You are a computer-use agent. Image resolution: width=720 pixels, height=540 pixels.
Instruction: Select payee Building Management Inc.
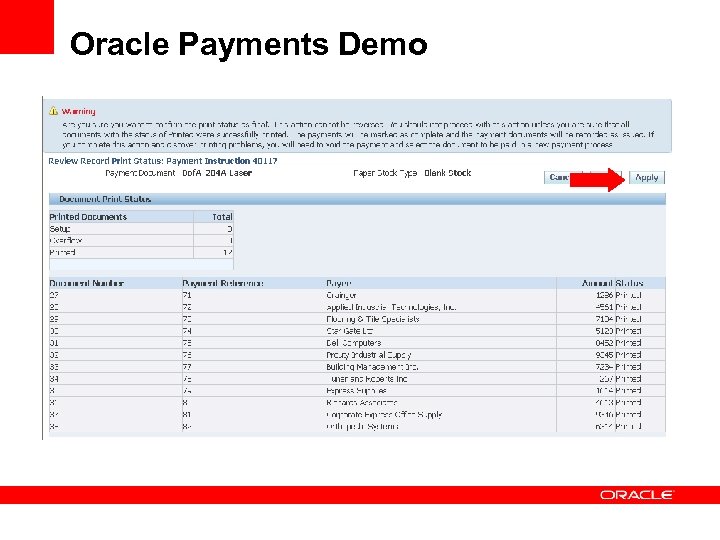pyautogui.click(x=372, y=367)
